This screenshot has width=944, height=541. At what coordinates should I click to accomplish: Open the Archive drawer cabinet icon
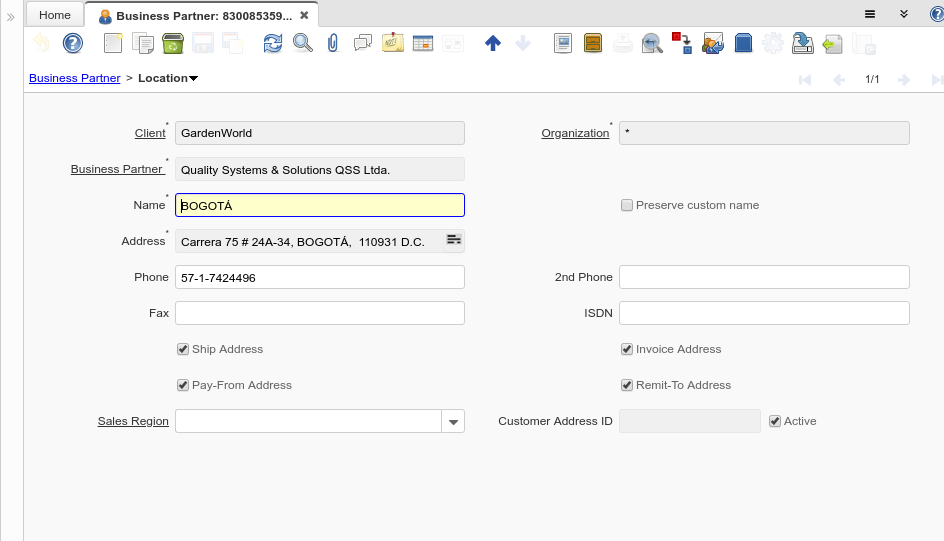point(593,43)
